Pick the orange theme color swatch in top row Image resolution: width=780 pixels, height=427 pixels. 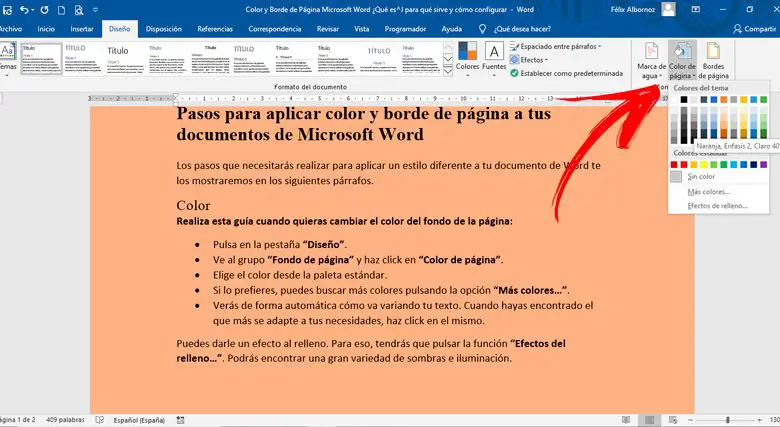[724, 100]
